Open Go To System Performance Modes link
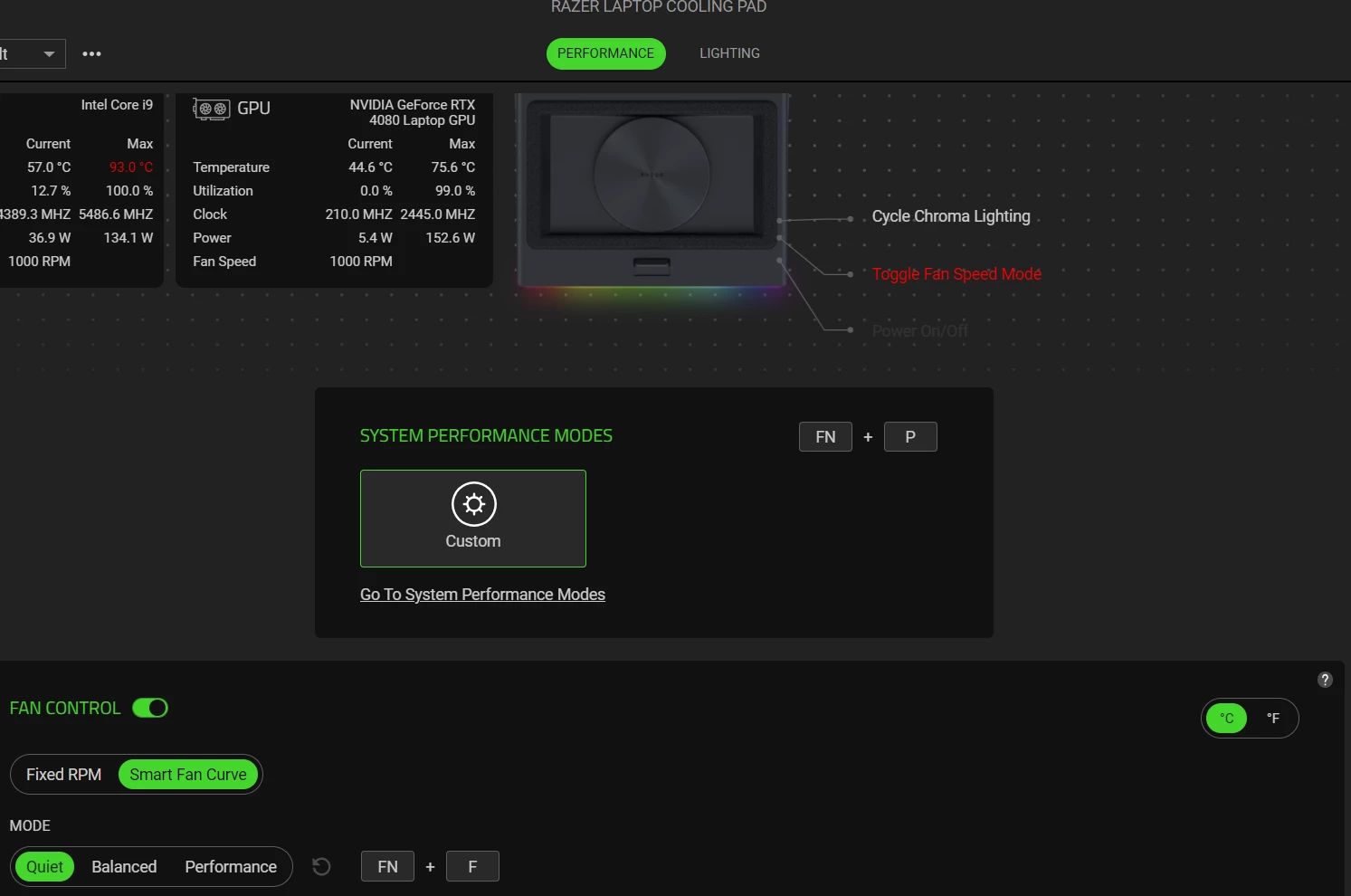The height and width of the screenshot is (896, 1351). 482,595
